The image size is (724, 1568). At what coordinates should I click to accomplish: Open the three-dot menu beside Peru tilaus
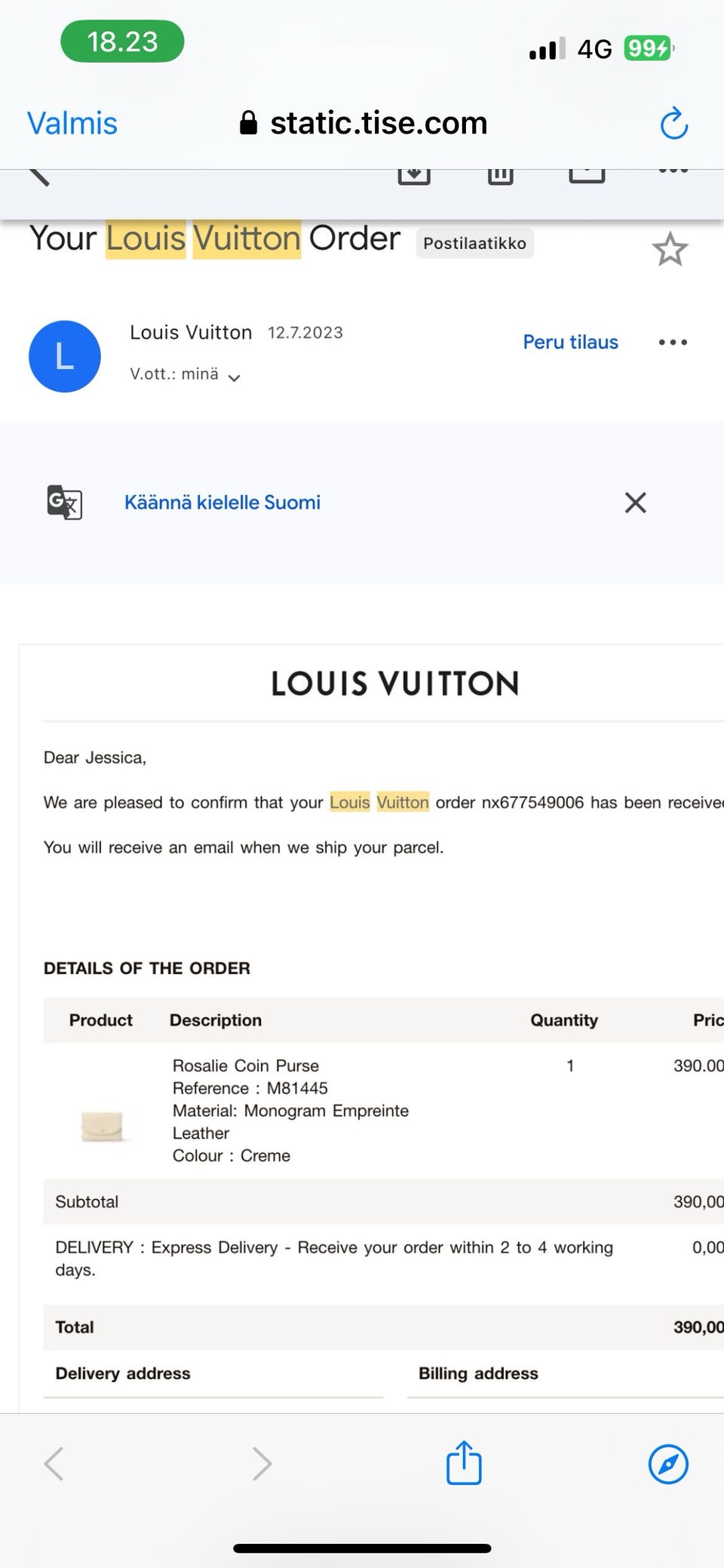click(x=673, y=343)
